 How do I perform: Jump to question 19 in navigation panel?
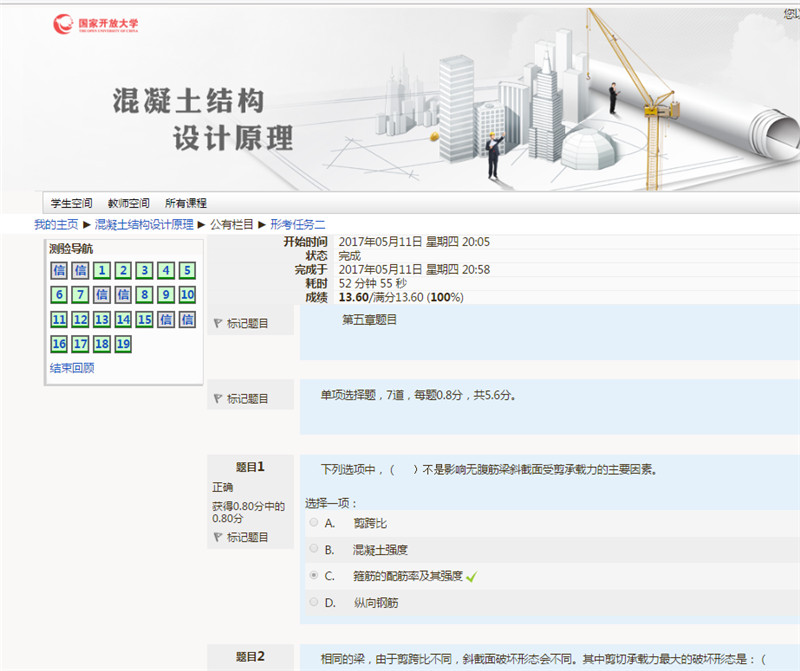click(x=123, y=344)
